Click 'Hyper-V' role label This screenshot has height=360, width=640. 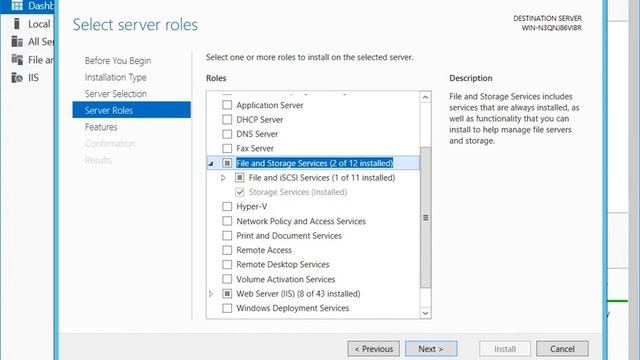click(251, 207)
